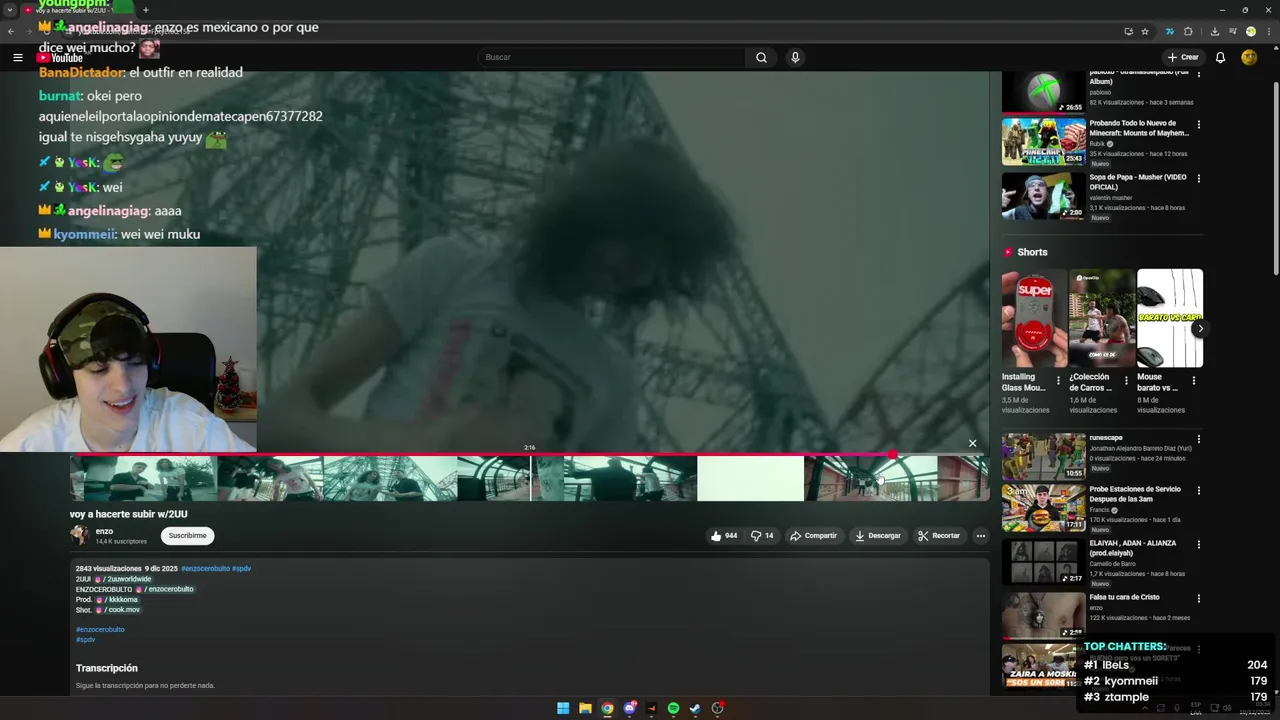The image size is (1280, 720).
Task: Share the video with Compartir
Action: point(813,536)
